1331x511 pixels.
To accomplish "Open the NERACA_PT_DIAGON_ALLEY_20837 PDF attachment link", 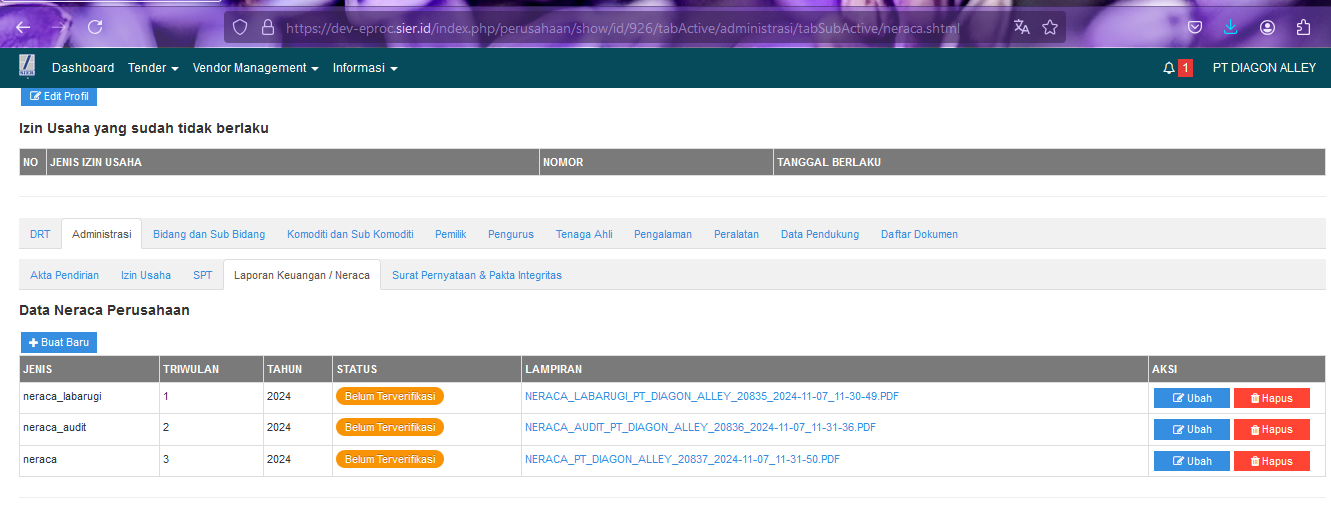I will coord(682,460).
